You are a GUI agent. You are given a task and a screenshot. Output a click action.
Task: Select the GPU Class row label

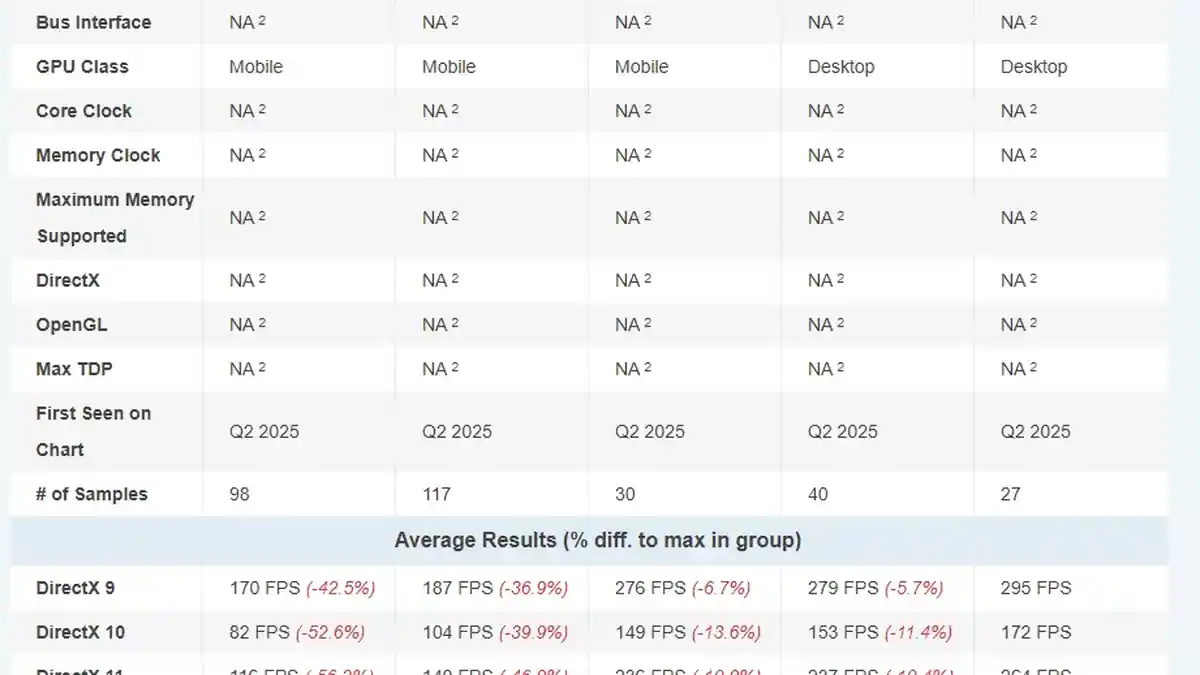(82, 67)
